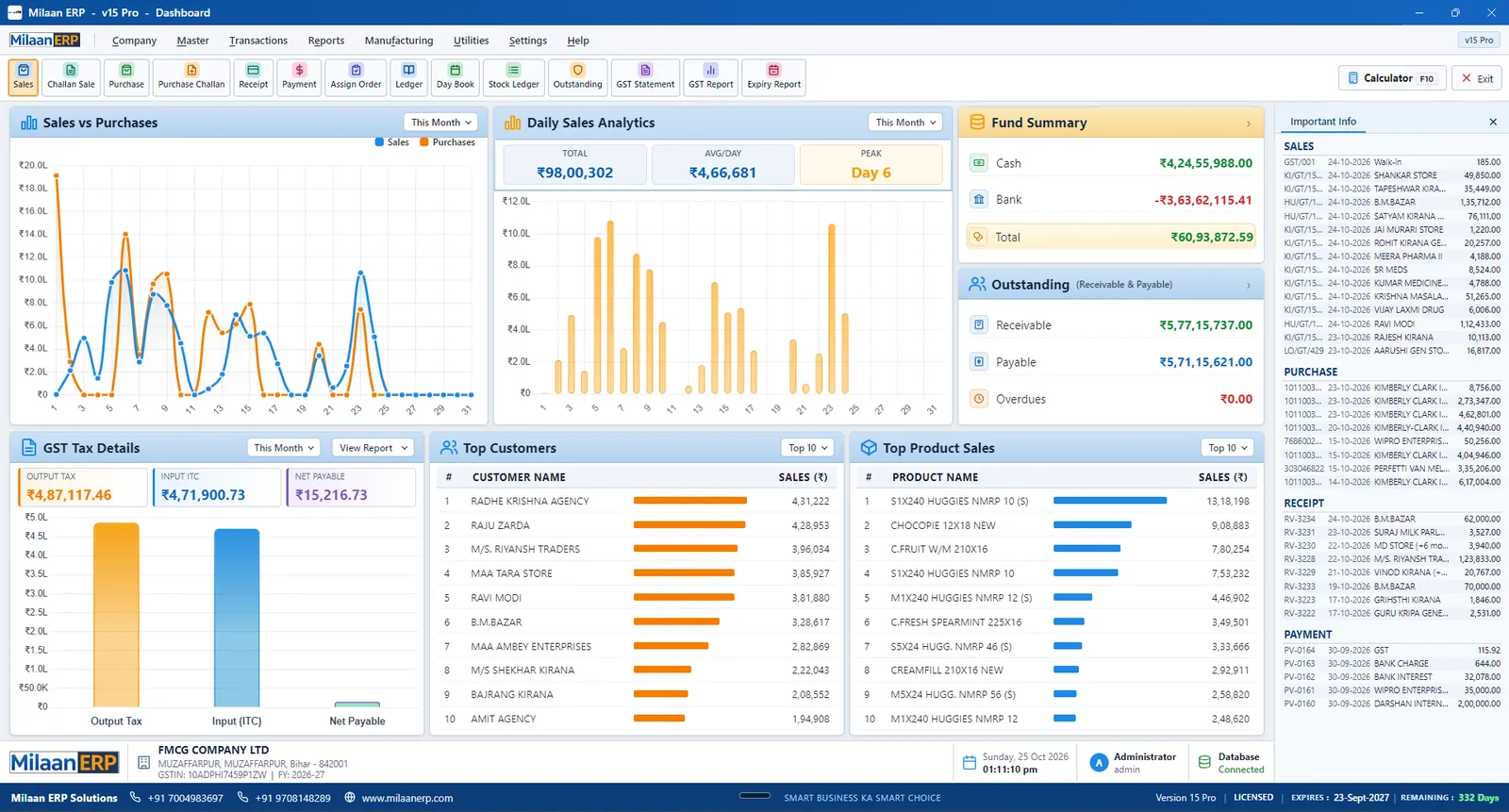This screenshot has width=1509, height=812.
Task: Open the Expiry Report toolbar icon
Action: tap(773, 77)
